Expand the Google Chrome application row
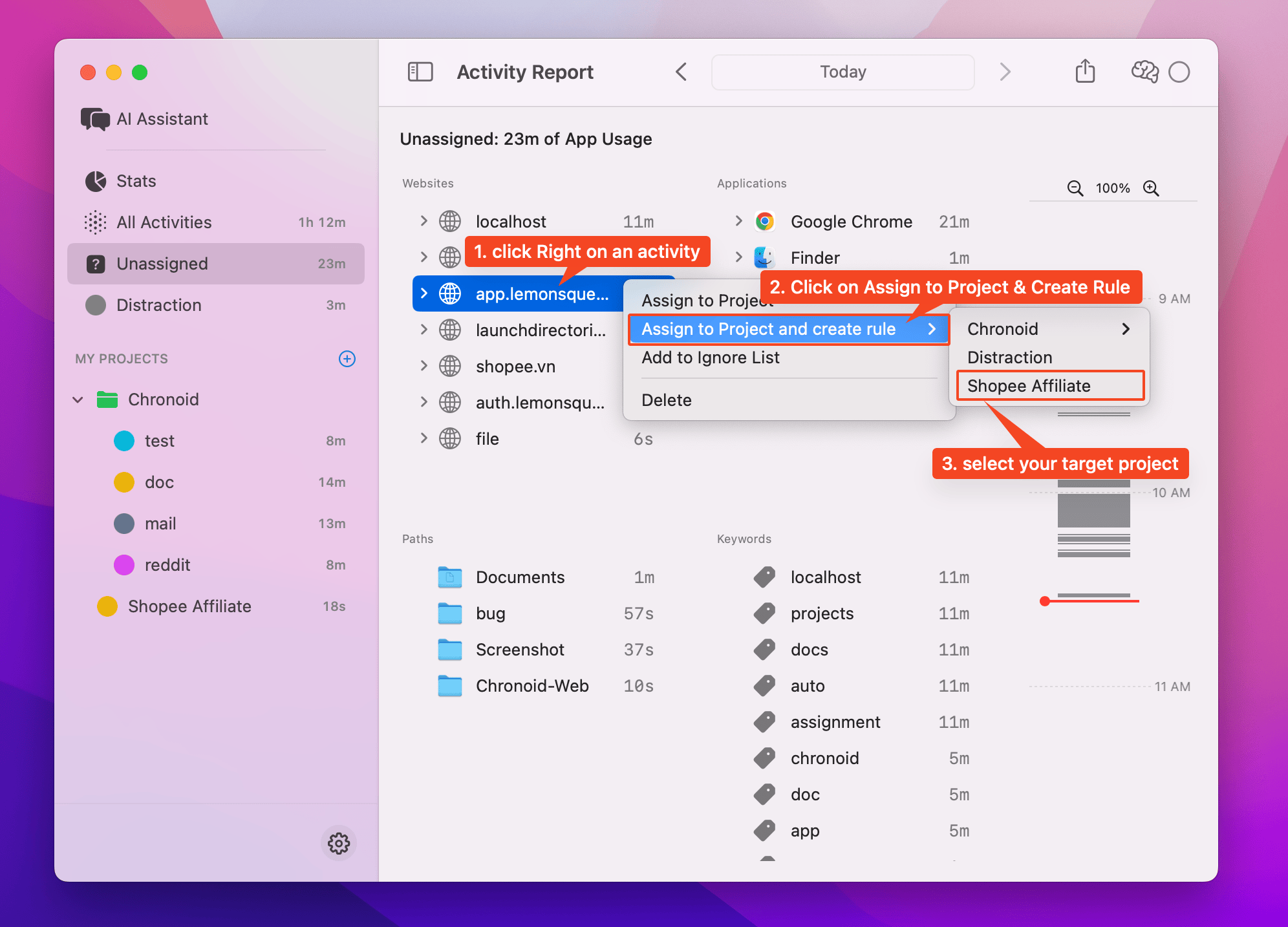This screenshot has width=1288, height=927. pyautogui.click(x=738, y=221)
